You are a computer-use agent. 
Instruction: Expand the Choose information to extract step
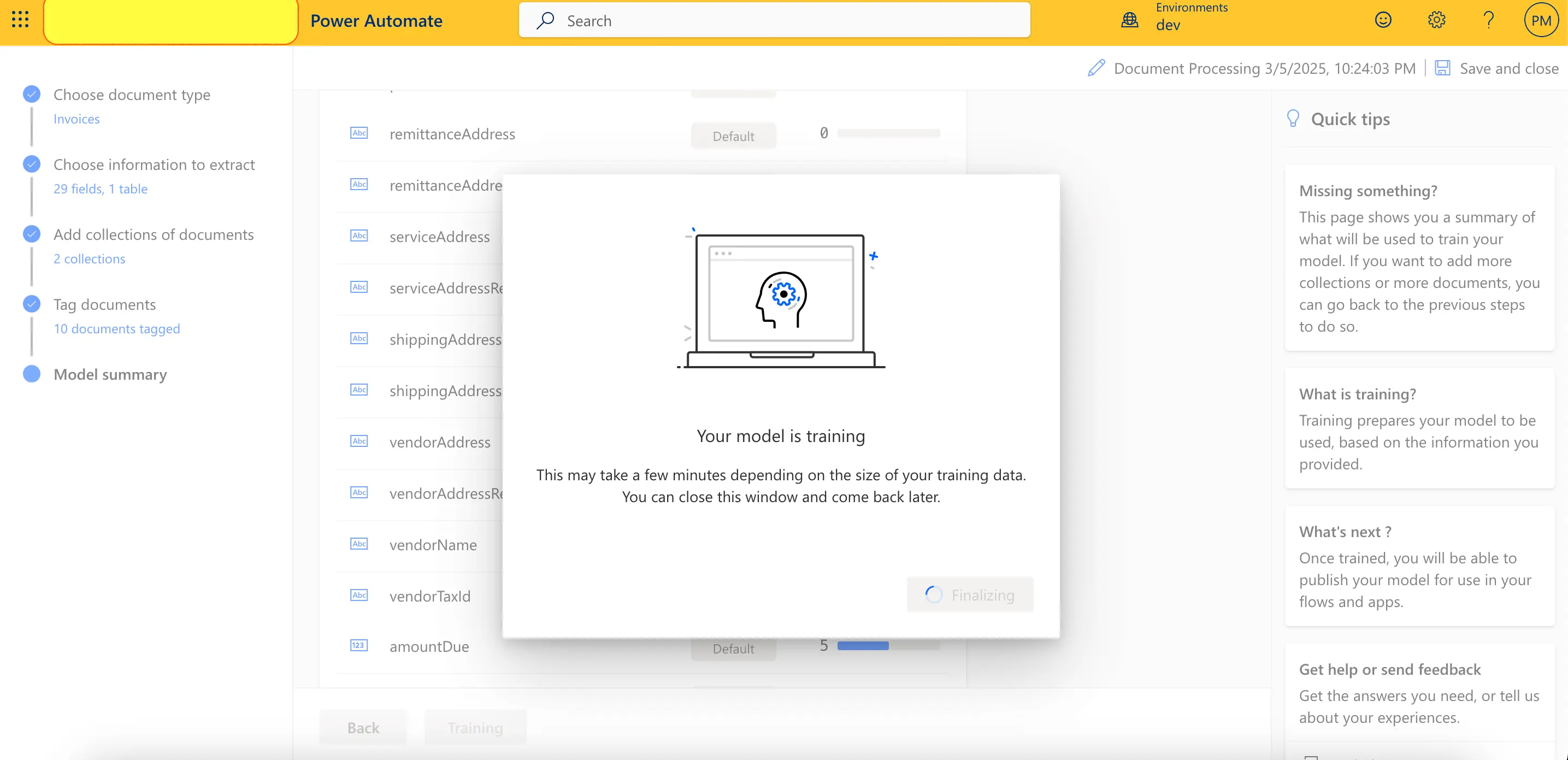pos(154,164)
